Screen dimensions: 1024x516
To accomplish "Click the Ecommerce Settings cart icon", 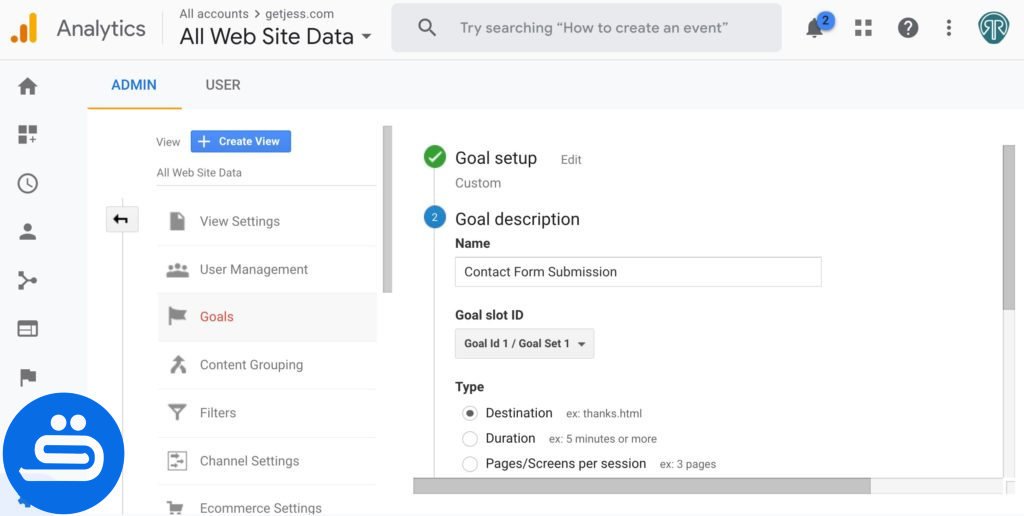I will [175, 508].
